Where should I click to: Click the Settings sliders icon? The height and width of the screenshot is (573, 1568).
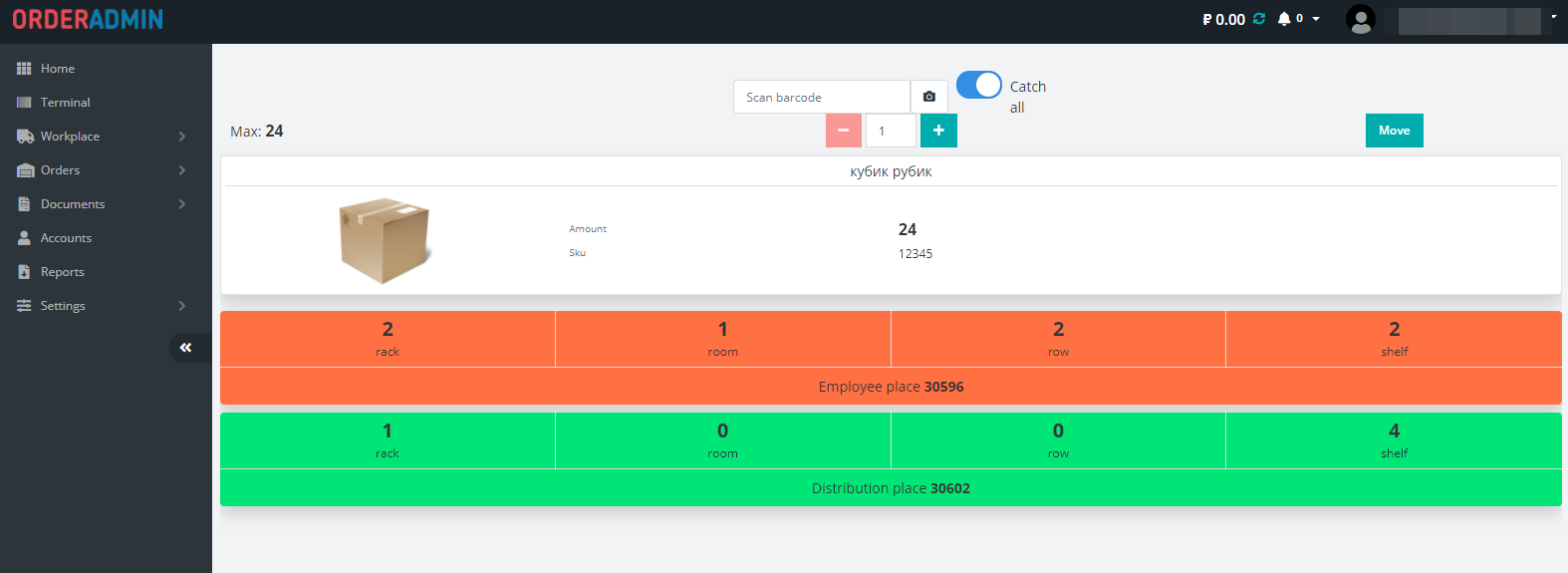(24, 306)
